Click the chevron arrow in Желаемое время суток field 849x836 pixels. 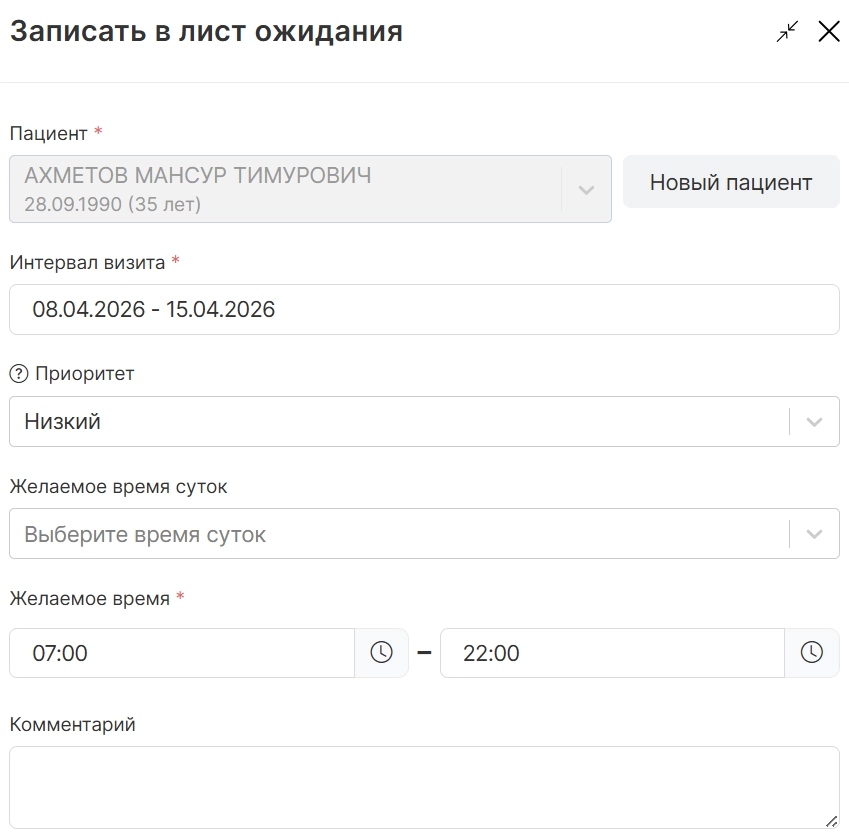(814, 534)
